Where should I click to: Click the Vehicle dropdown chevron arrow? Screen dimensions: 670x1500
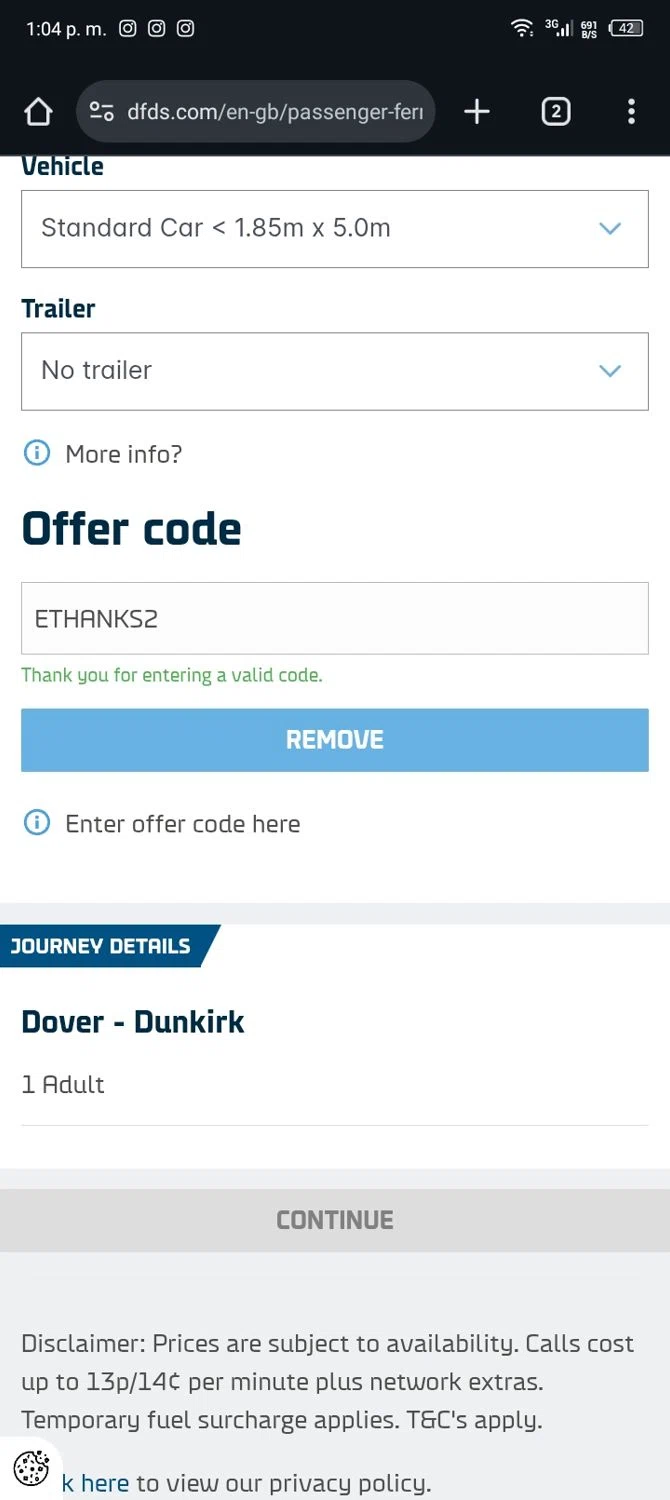pyautogui.click(x=610, y=229)
